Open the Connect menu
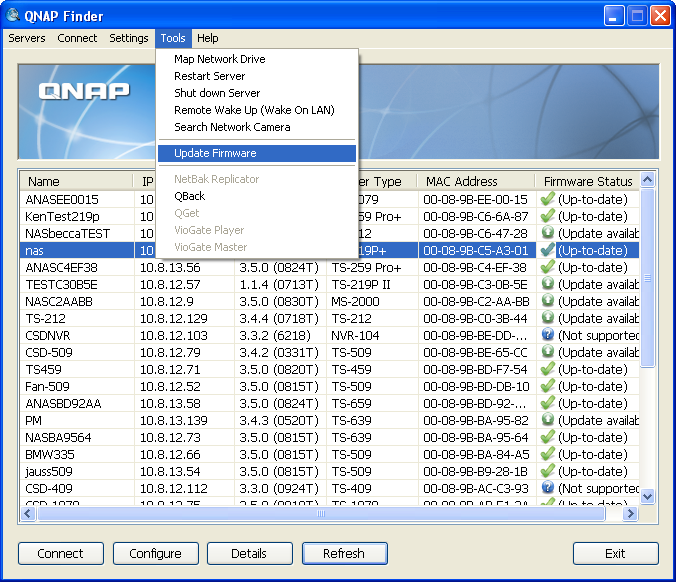The image size is (676, 582). click(x=77, y=38)
